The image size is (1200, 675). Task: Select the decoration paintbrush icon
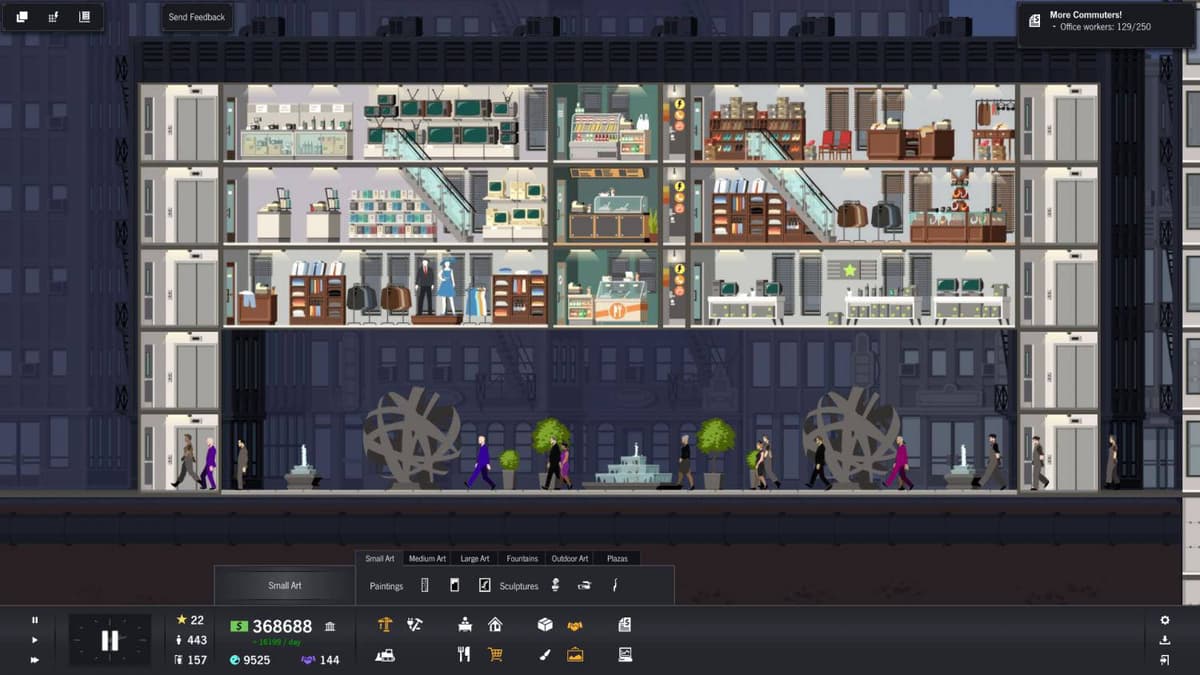tap(544, 654)
